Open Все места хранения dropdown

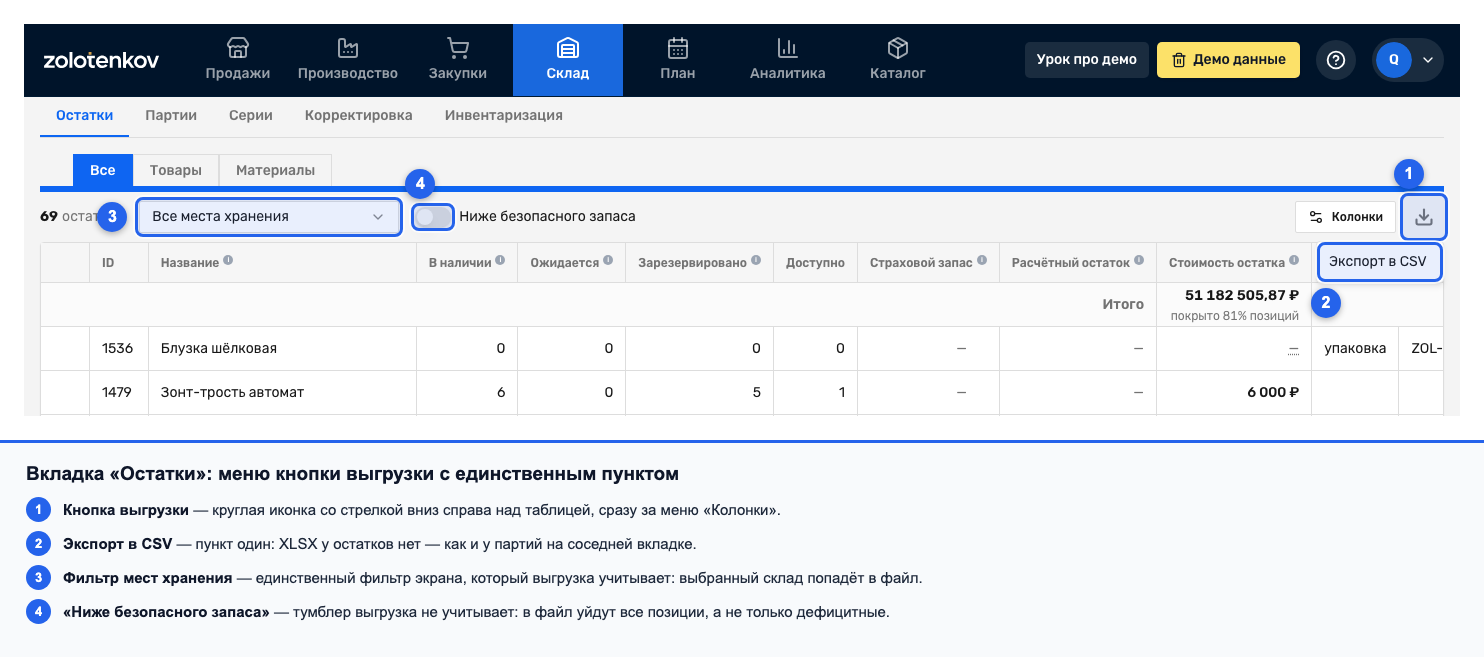[269, 216]
